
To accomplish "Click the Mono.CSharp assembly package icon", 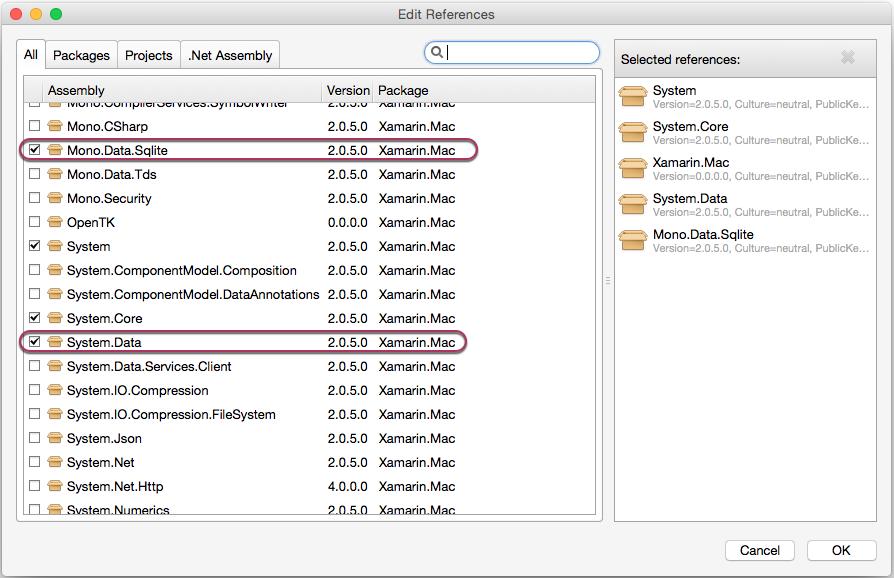I will (55, 126).
